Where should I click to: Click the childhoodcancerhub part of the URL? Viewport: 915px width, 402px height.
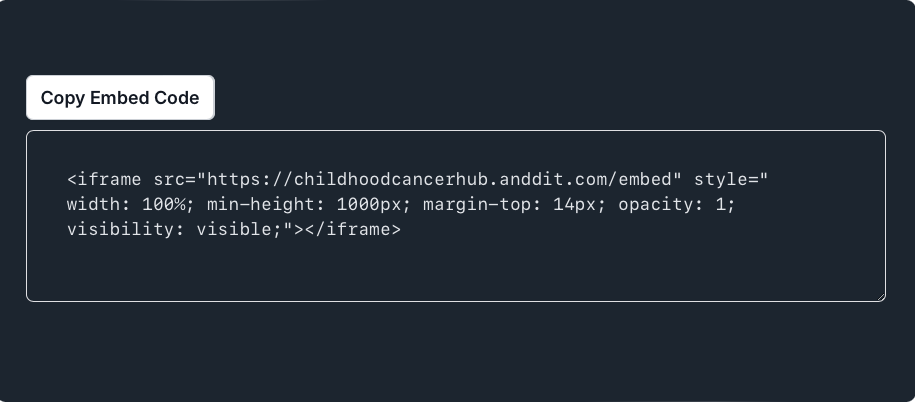click(x=391, y=179)
